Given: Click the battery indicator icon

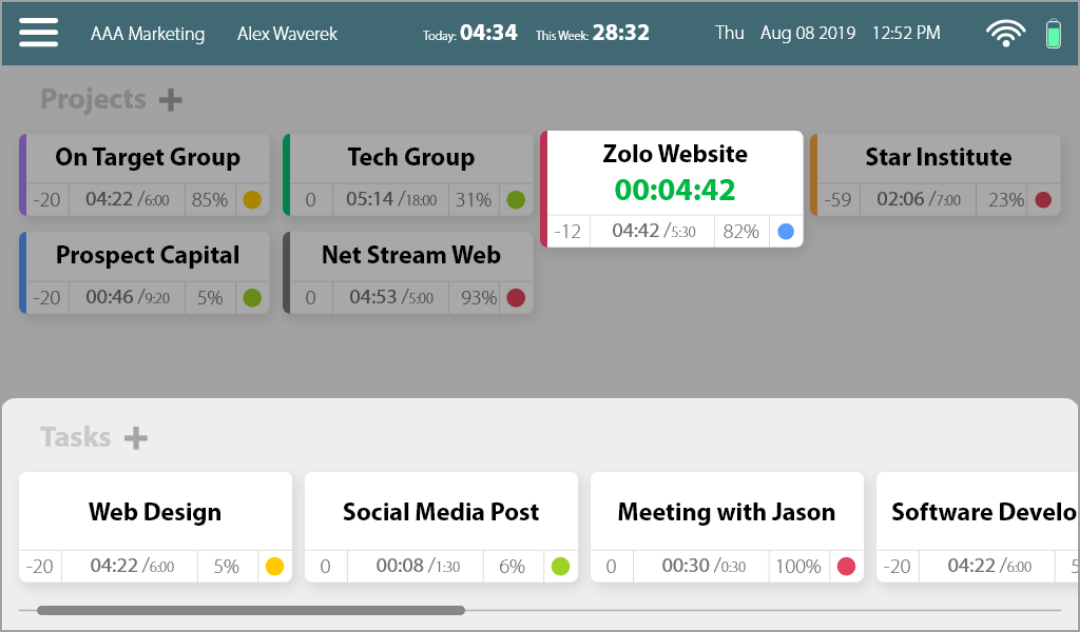Looking at the screenshot, I should 1053,34.
